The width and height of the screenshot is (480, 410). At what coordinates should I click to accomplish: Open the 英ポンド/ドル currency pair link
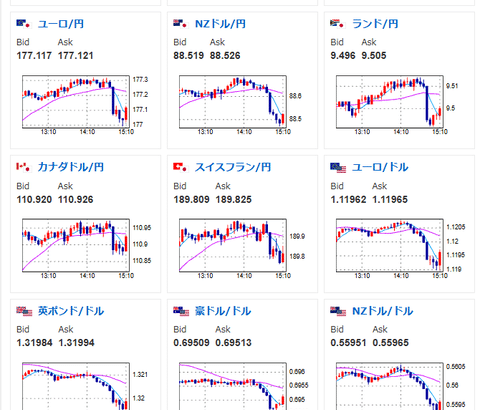tap(71, 311)
